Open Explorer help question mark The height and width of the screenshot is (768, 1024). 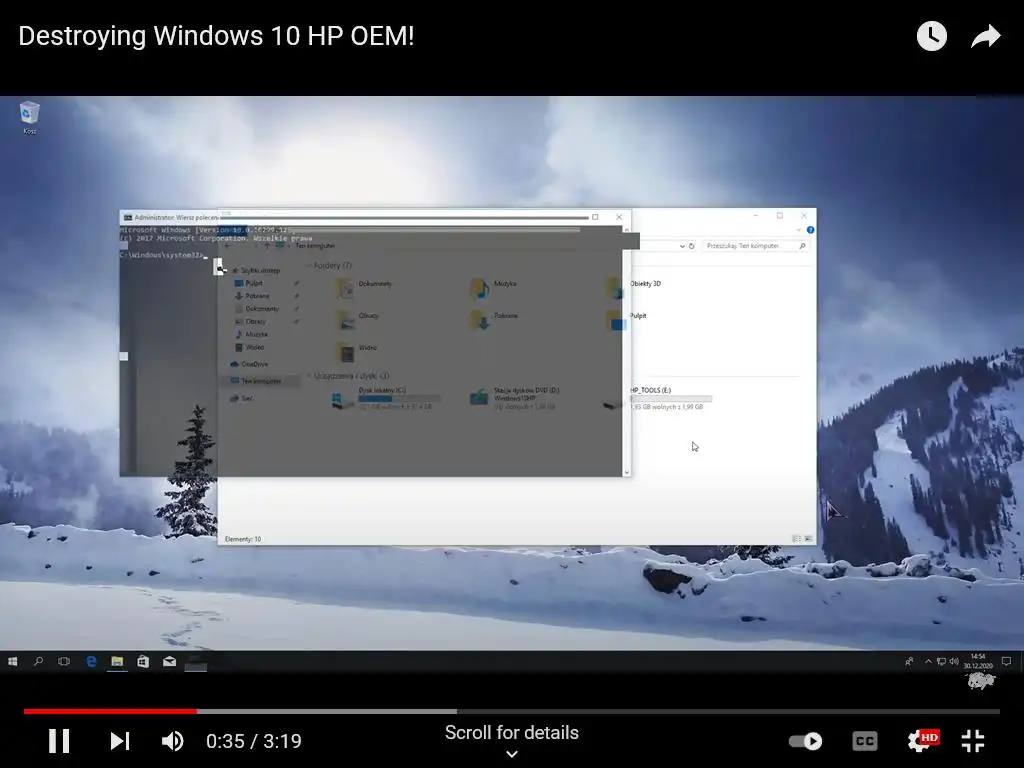pos(810,230)
